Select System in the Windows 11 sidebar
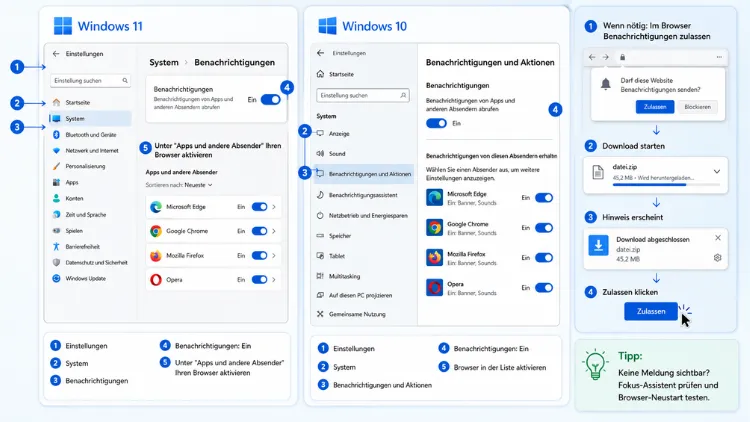 90,118
